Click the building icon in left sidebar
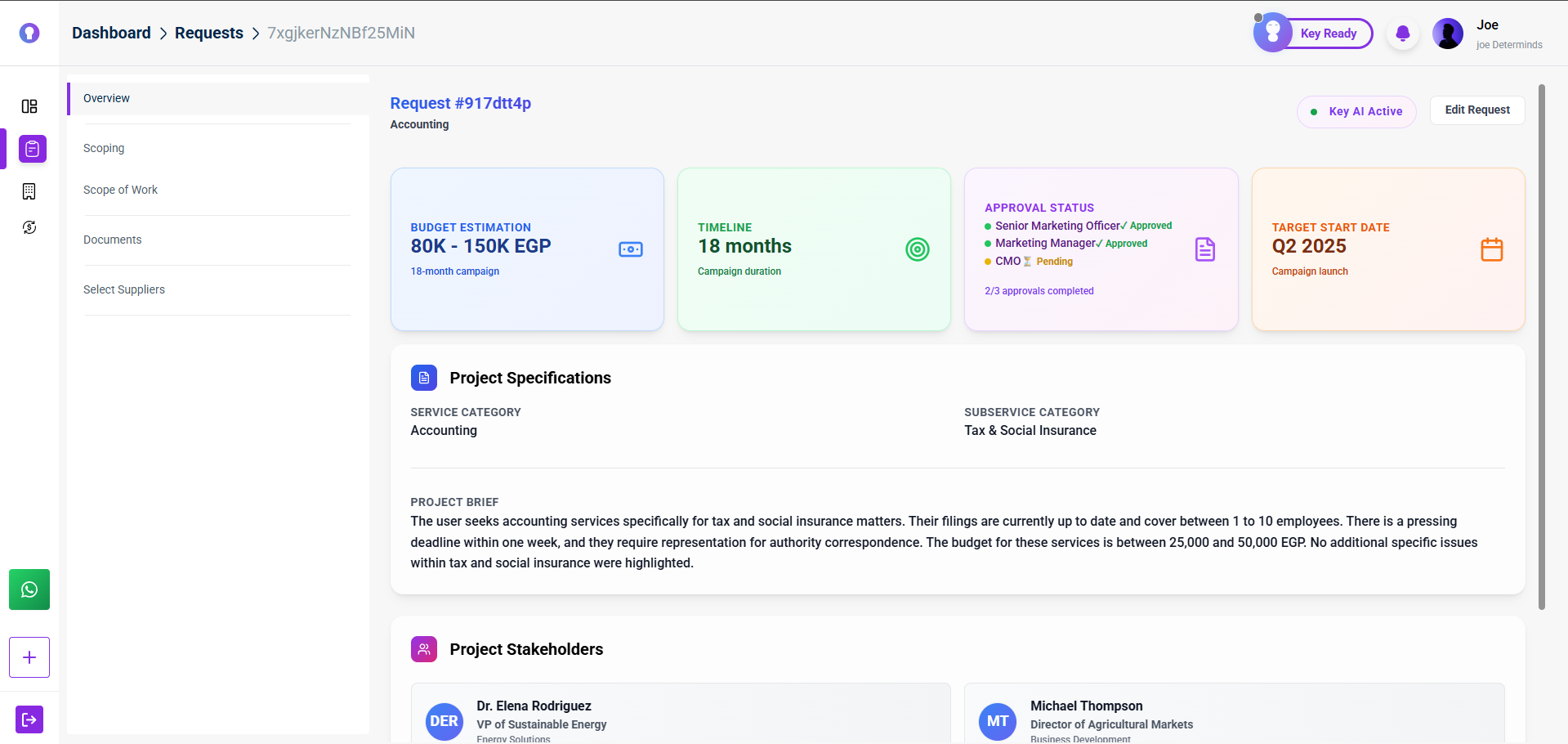The width and height of the screenshot is (1568, 744). 29,191
